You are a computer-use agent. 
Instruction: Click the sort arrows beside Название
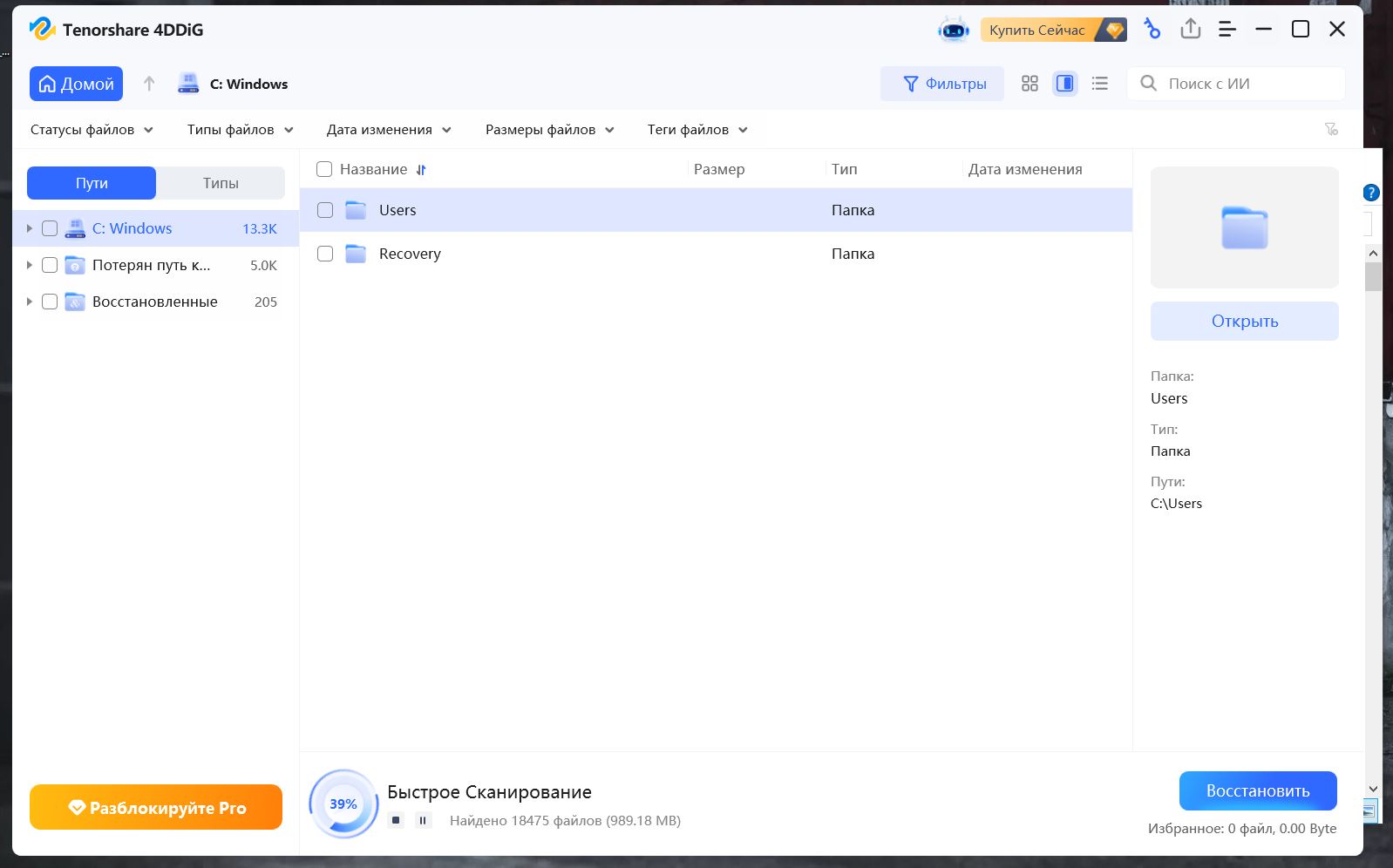421,170
